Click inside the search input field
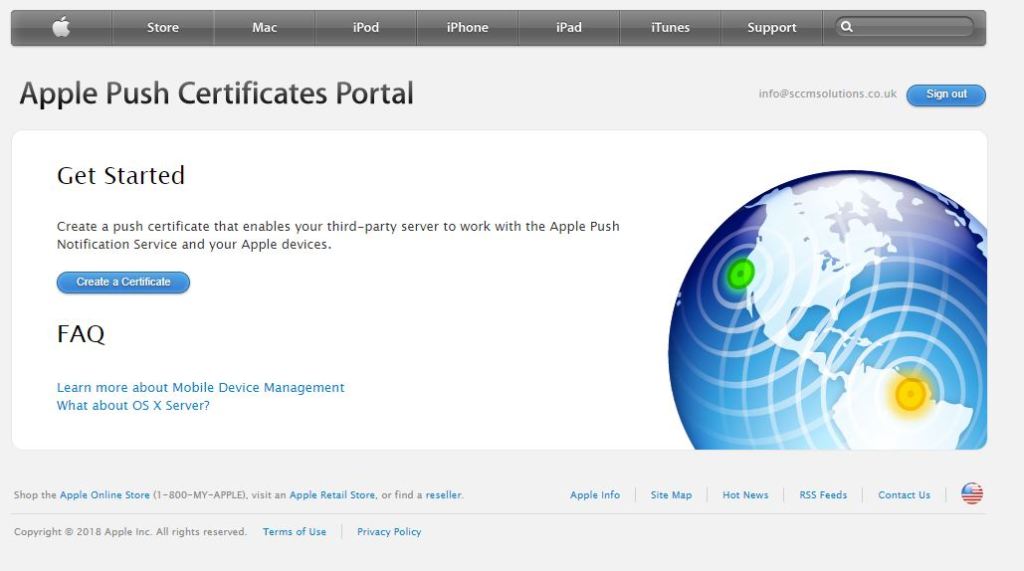 pyautogui.click(x=912, y=27)
